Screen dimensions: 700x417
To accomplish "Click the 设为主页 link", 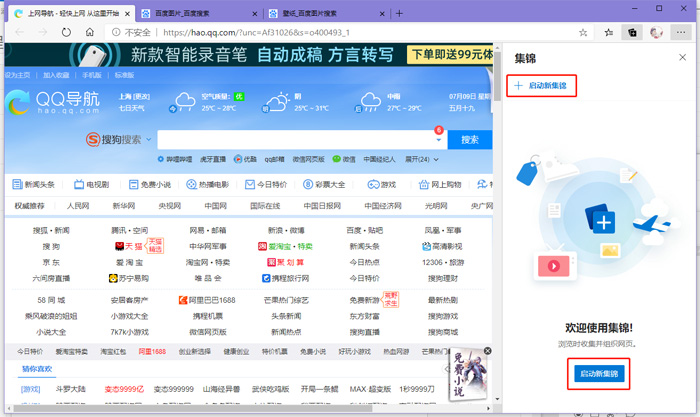I will [x=18, y=75].
